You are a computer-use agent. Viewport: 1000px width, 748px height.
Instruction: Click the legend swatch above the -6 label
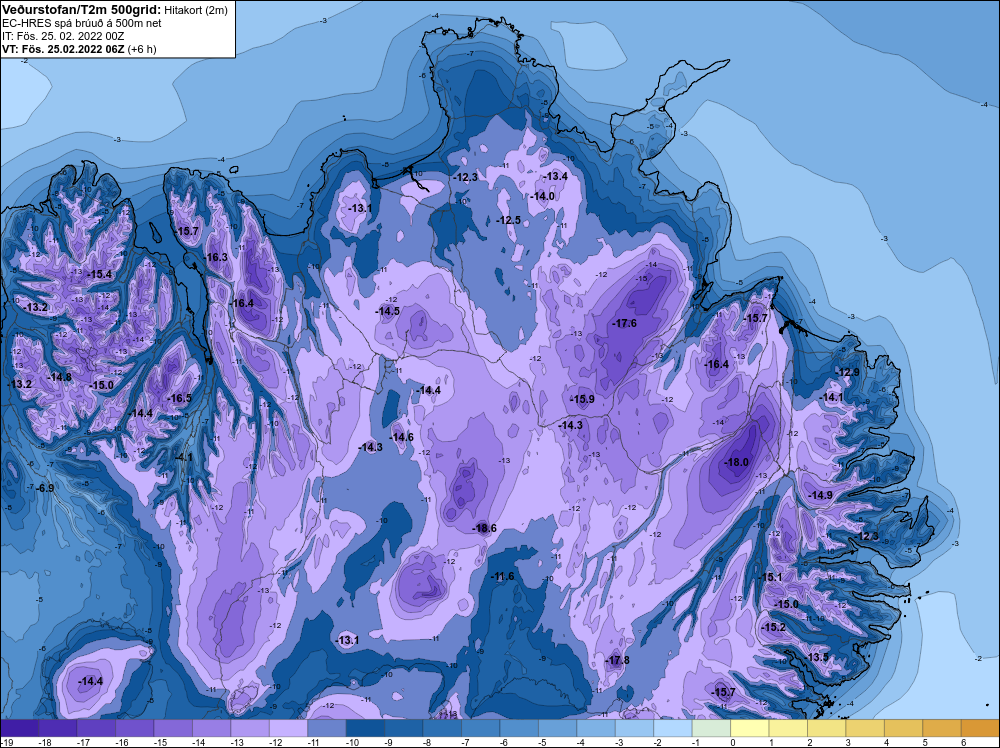(519, 728)
